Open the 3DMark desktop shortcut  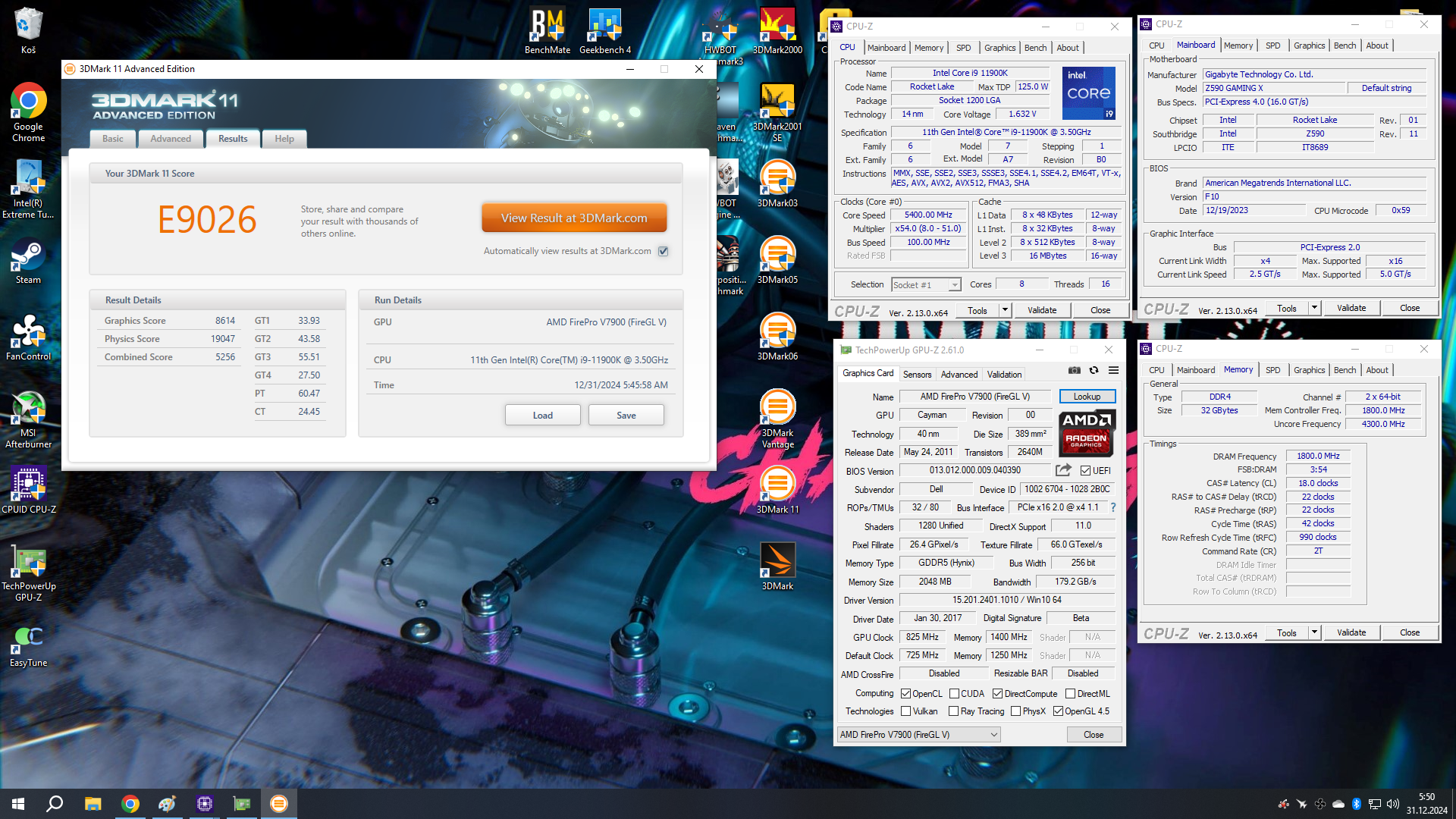point(777,566)
